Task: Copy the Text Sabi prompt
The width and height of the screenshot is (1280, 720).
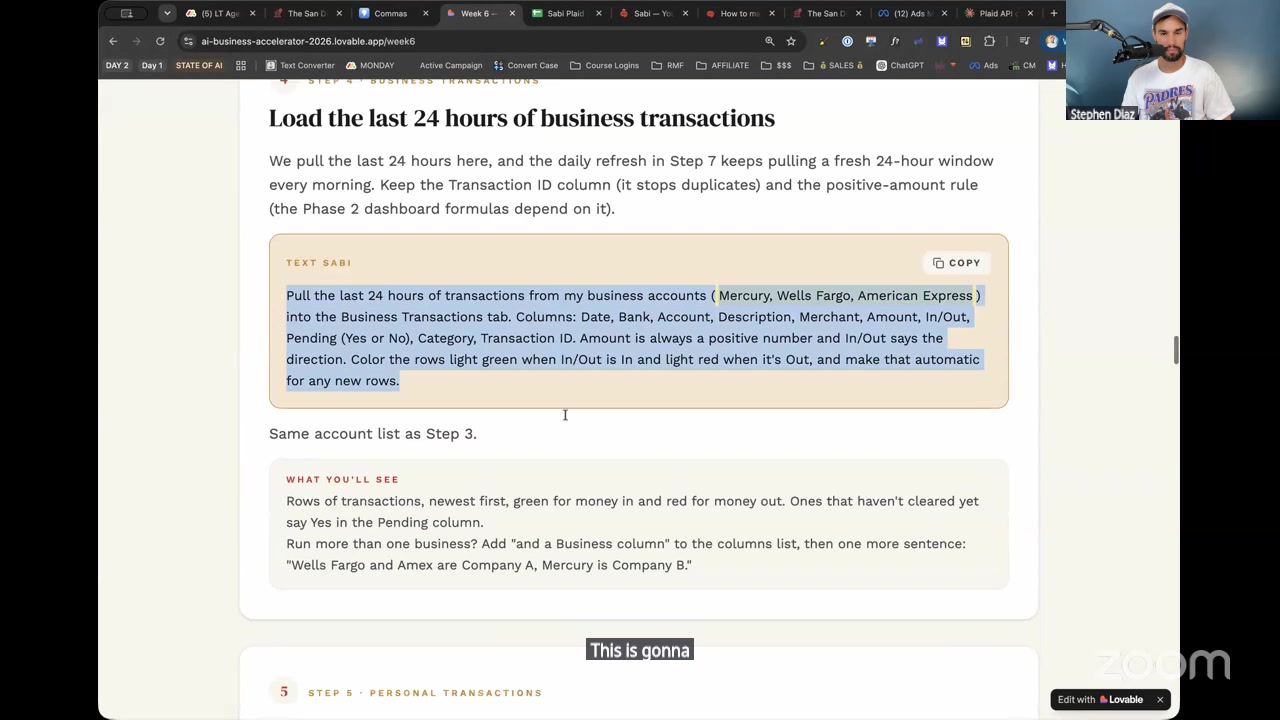Action: (956, 263)
